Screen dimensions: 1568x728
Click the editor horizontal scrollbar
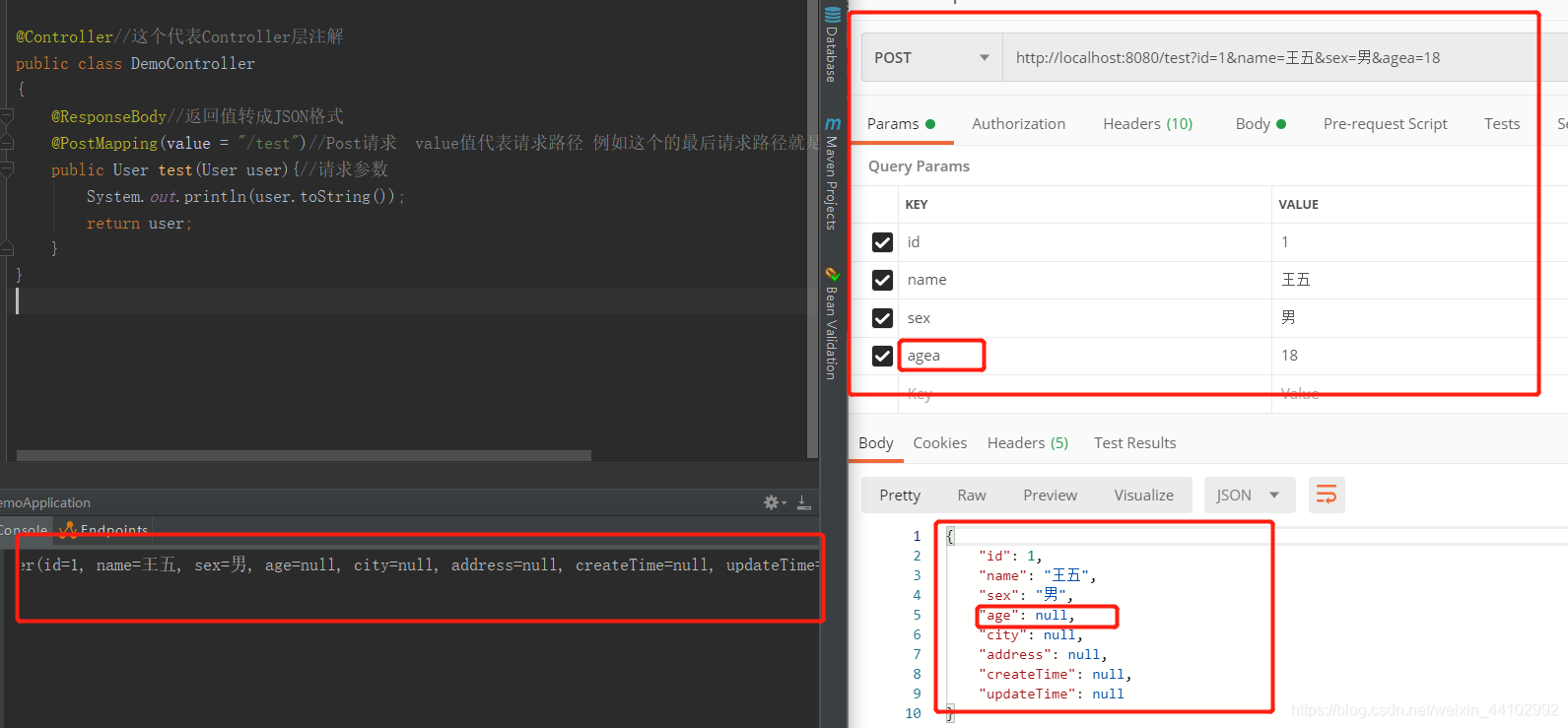(304, 455)
